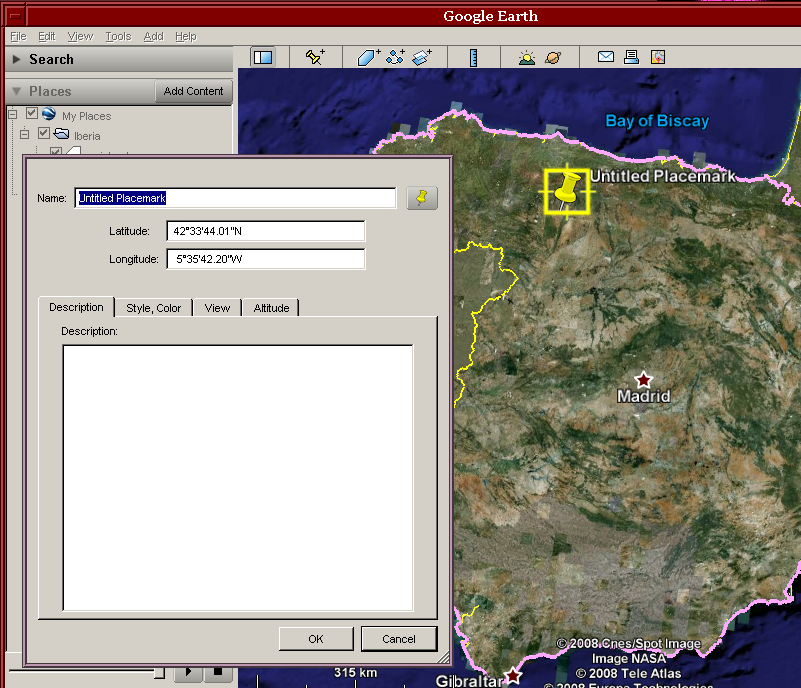Image resolution: width=801 pixels, height=688 pixels.
Task: Open the Ruler measuring tool
Action: [x=474, y=58]
